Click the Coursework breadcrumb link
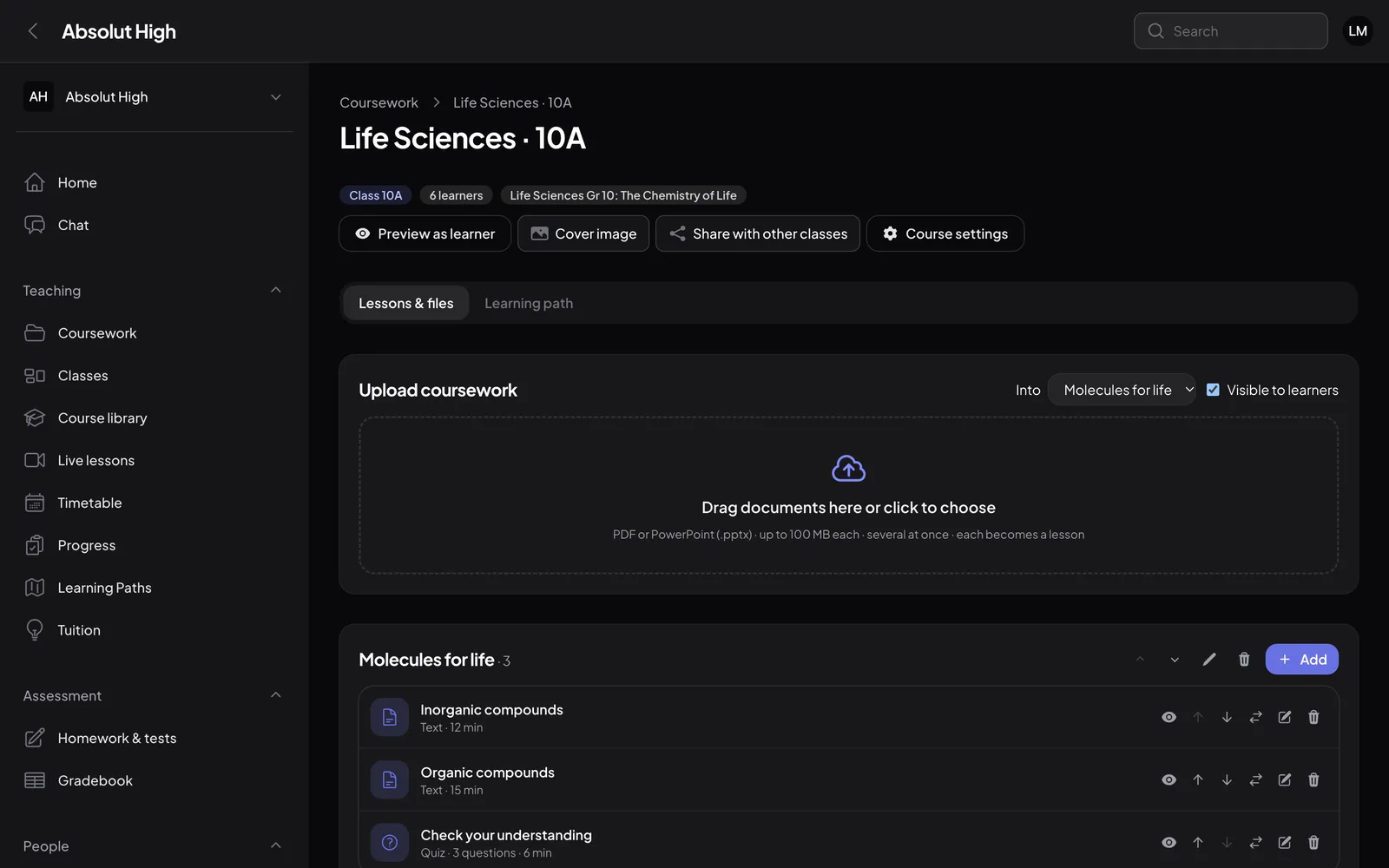This screenshot has width=1389, height=868. [x=379, y=102]
